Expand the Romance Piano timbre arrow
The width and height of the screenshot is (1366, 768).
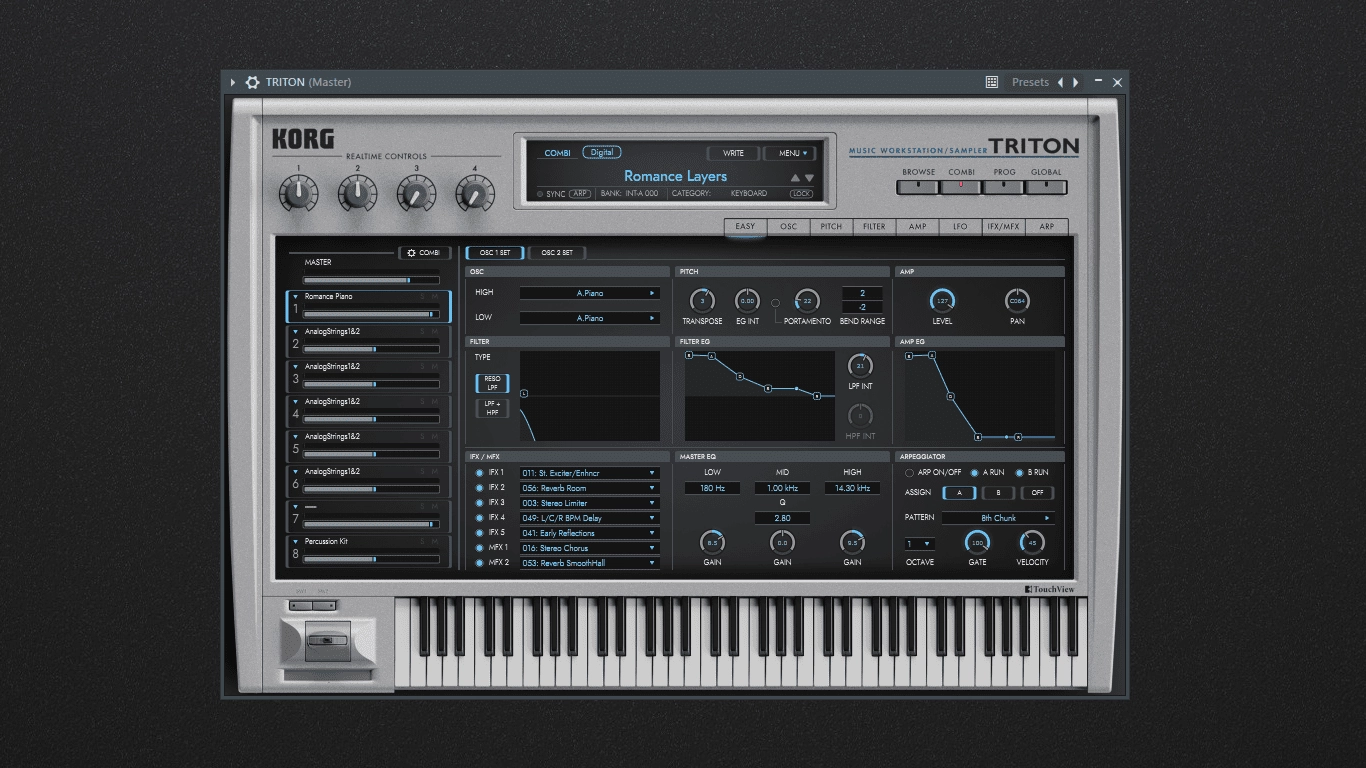(x=295, y=296)
